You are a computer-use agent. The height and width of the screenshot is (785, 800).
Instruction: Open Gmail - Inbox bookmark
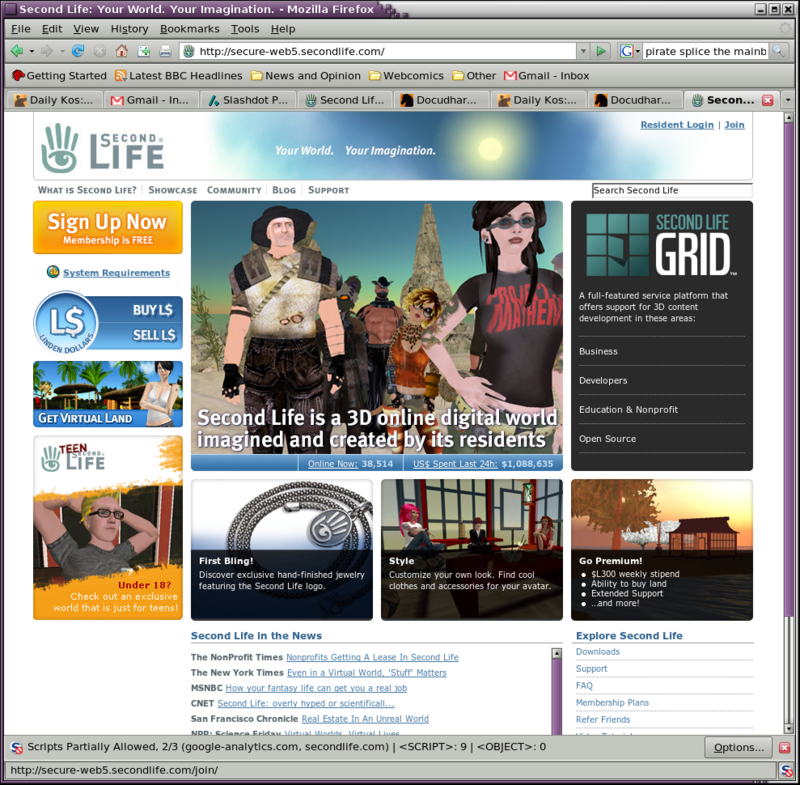pos(546,76)
